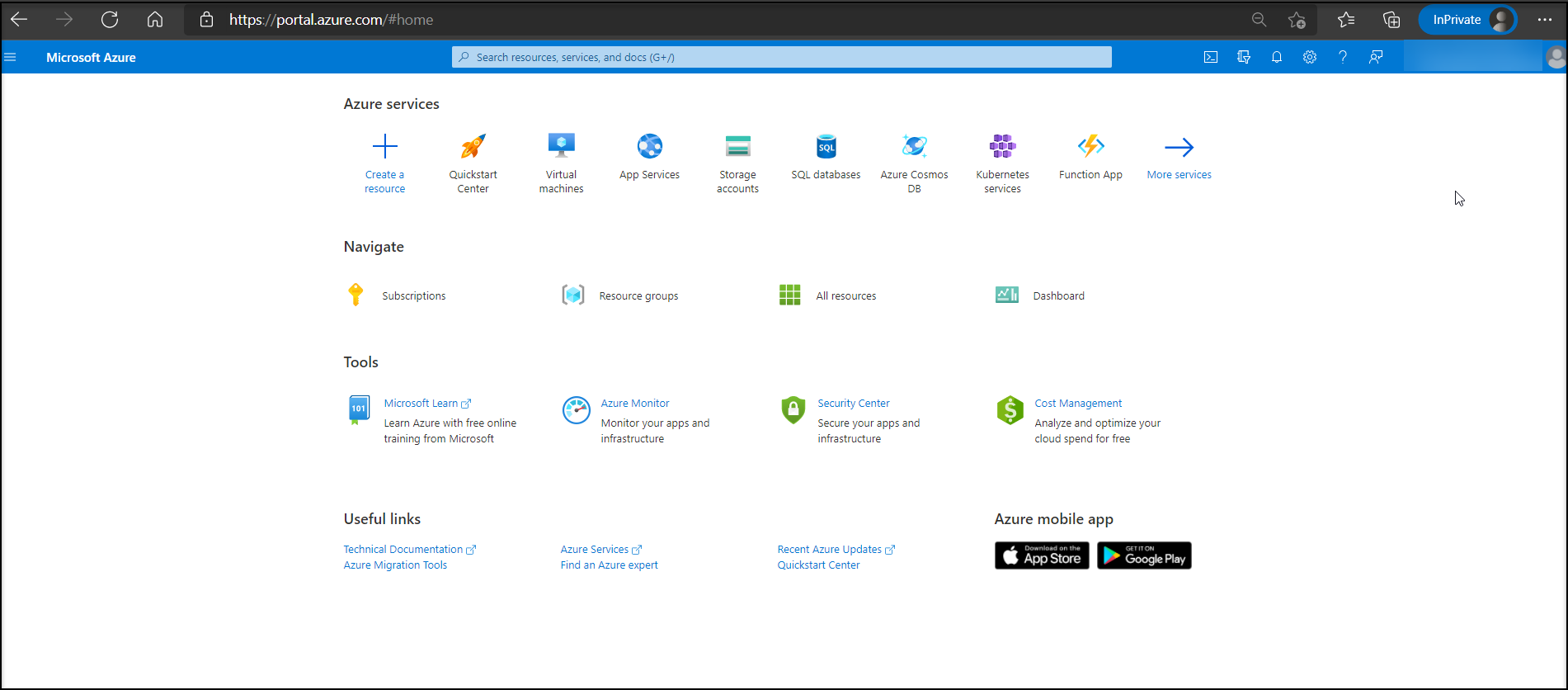Click the Microsoft Learn 101 icon
1568x690 pixels.
(359, 409)
